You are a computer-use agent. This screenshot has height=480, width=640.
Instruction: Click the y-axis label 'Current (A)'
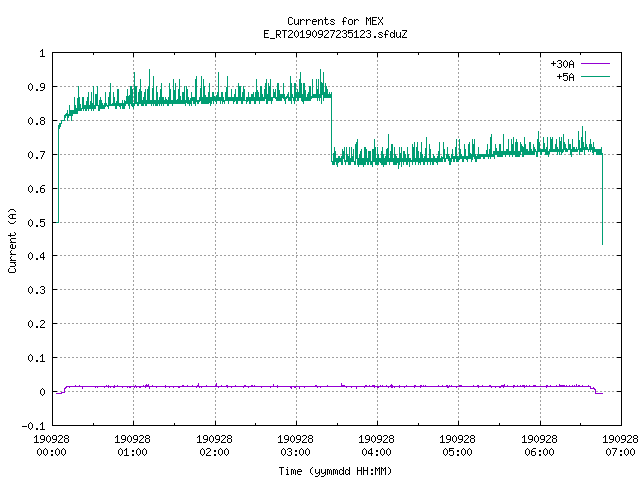(12, 240)
